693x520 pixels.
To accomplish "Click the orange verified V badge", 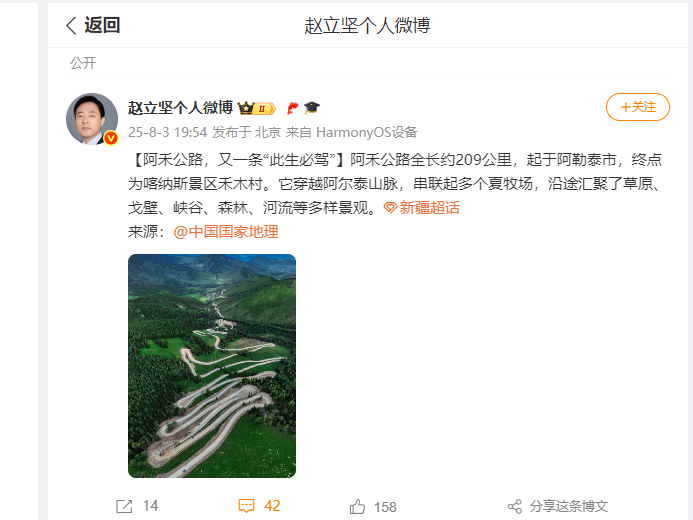I will pyautogui.click(x=110, y=138).
